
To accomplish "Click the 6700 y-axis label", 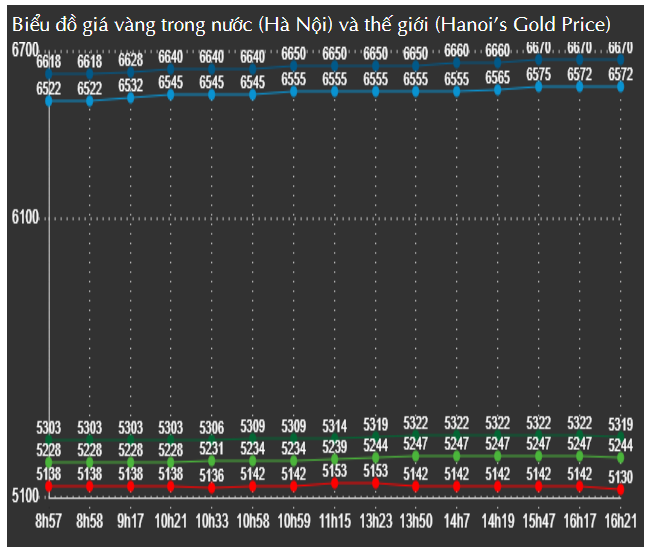I will [x=22, y=49].
